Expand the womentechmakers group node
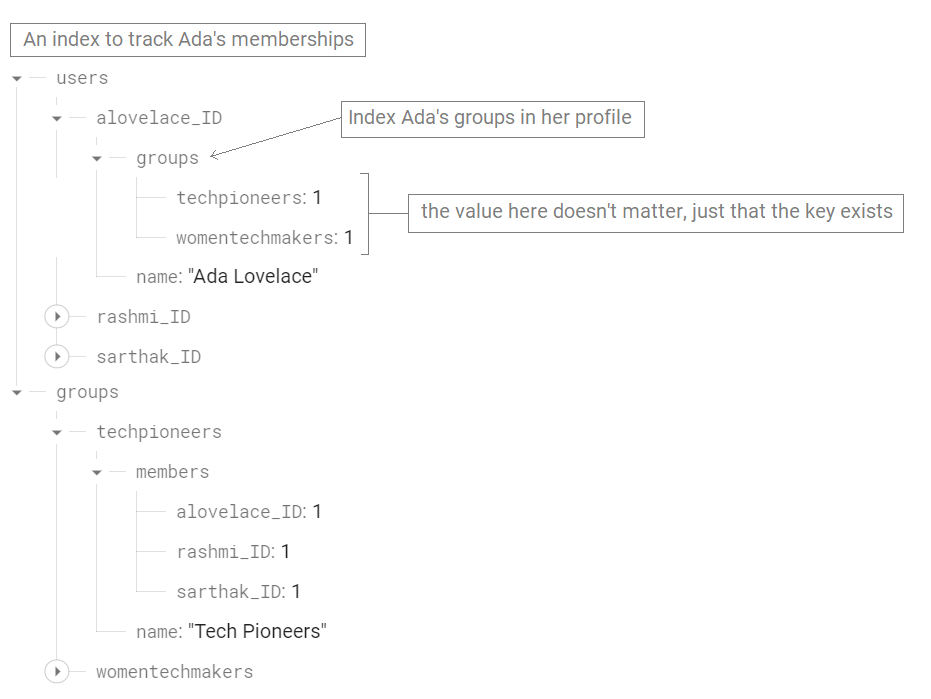Image resolution: width=931 pixels, height=699 pixels. tap(57, 672)
